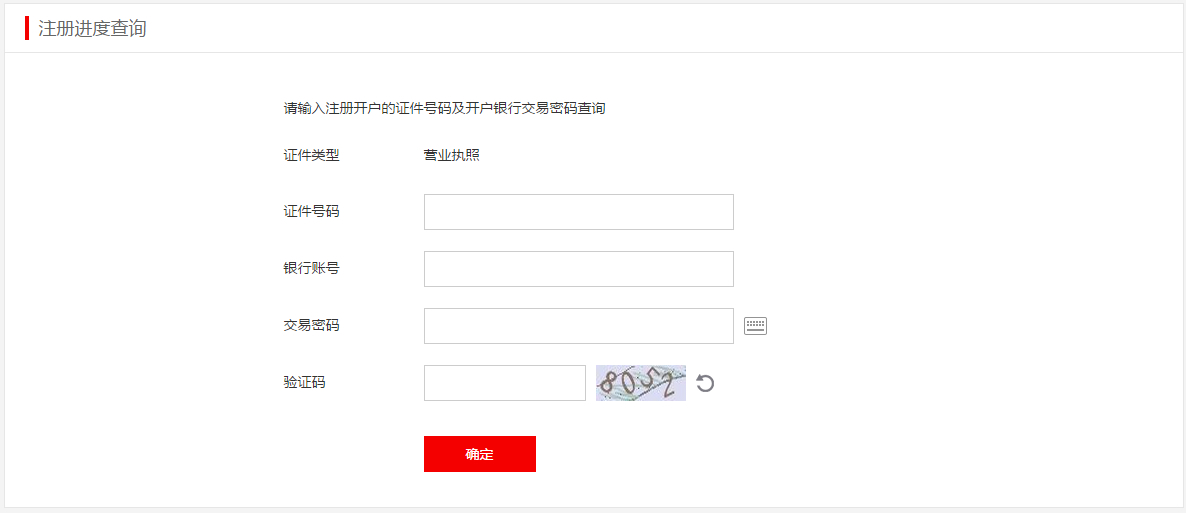Focus the 银行账号 input field
The width and height of the screenshot is (1186, 513).
click(579, 269)
